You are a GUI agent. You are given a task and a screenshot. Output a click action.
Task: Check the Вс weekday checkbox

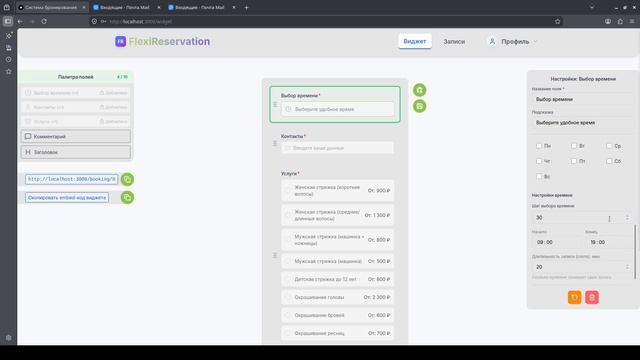pyautogui.click(x=539, y=176)
